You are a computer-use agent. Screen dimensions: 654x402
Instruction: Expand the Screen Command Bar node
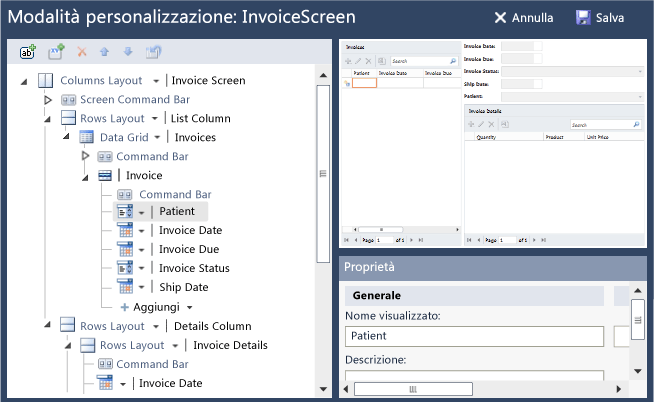click(x=48, y=100)
